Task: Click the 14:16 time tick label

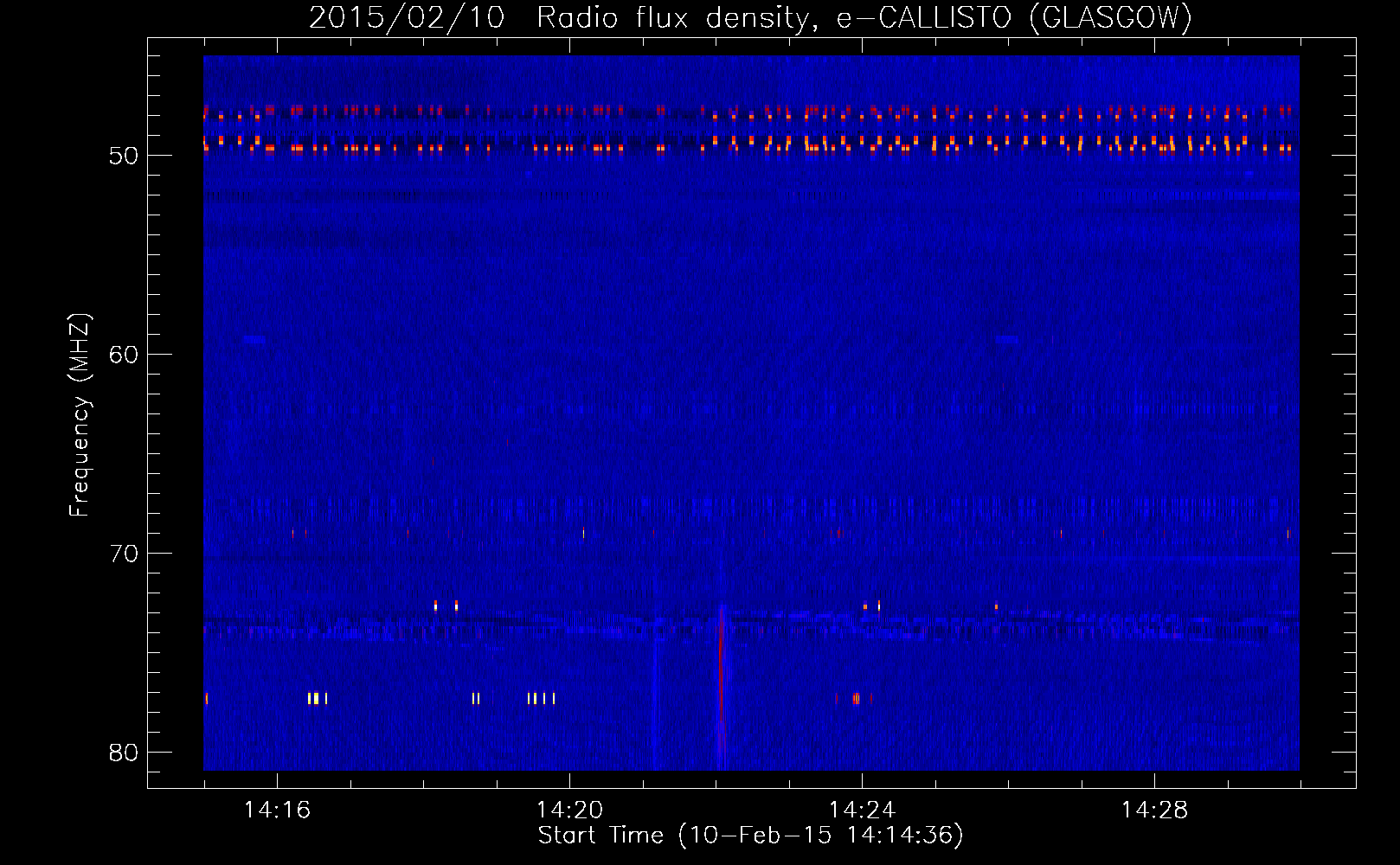Action: [x=277, y=811]
